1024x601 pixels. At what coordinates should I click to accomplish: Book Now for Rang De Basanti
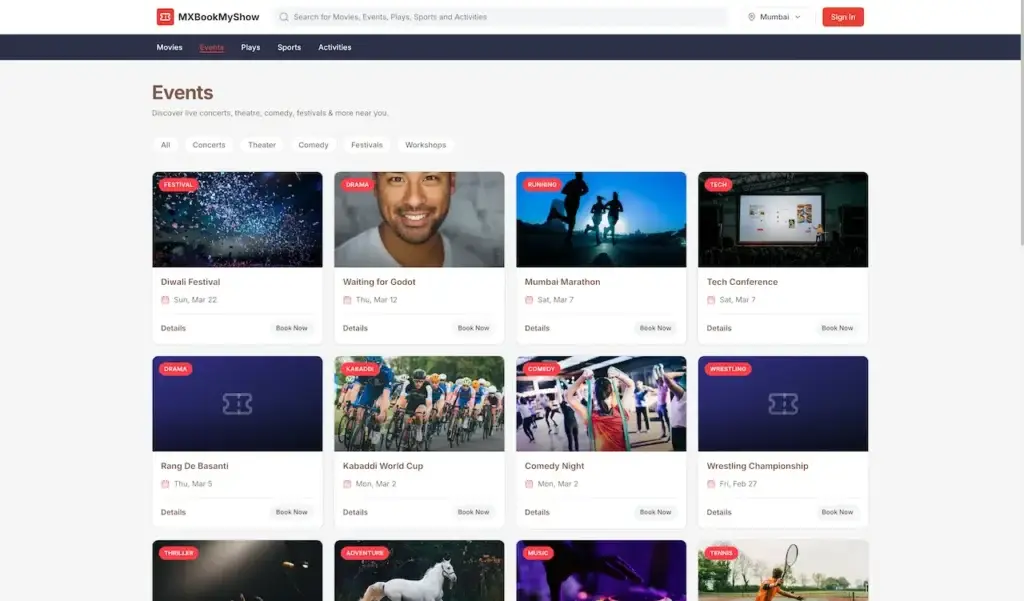291,512
